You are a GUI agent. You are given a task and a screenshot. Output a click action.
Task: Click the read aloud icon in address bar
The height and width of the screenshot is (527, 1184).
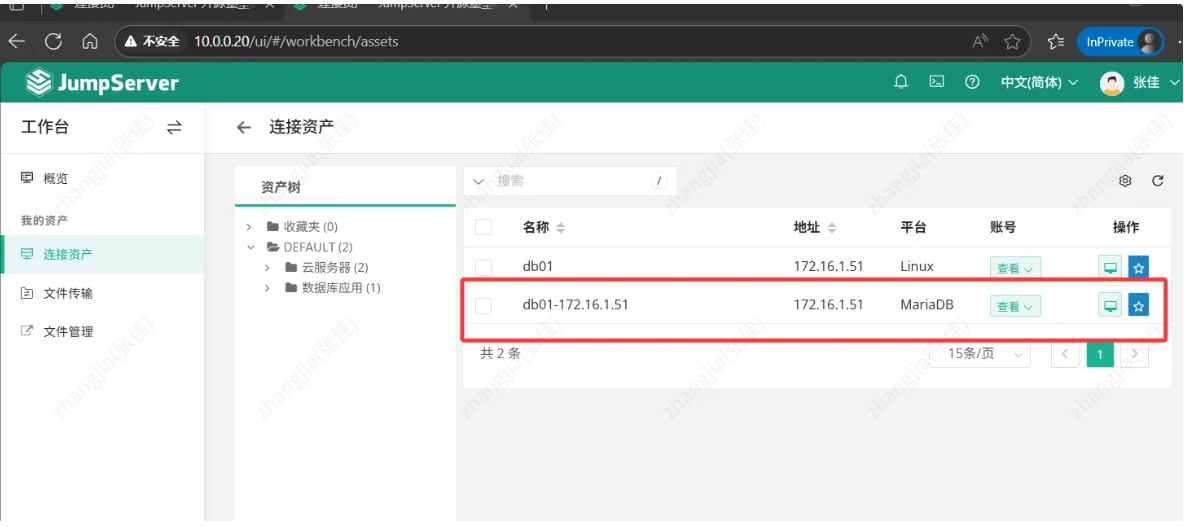click(x=980, y=42)
